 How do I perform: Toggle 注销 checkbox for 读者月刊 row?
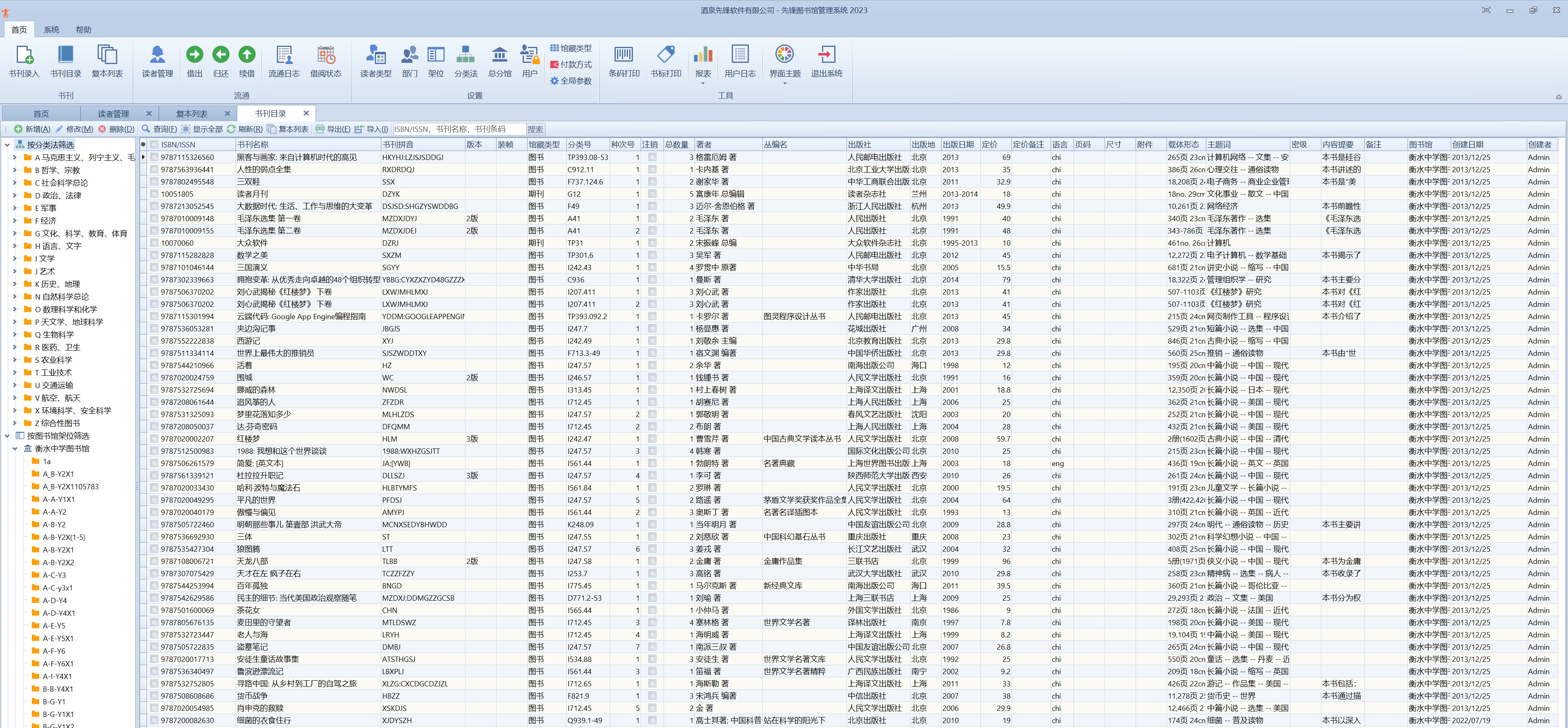click(652, 194)
